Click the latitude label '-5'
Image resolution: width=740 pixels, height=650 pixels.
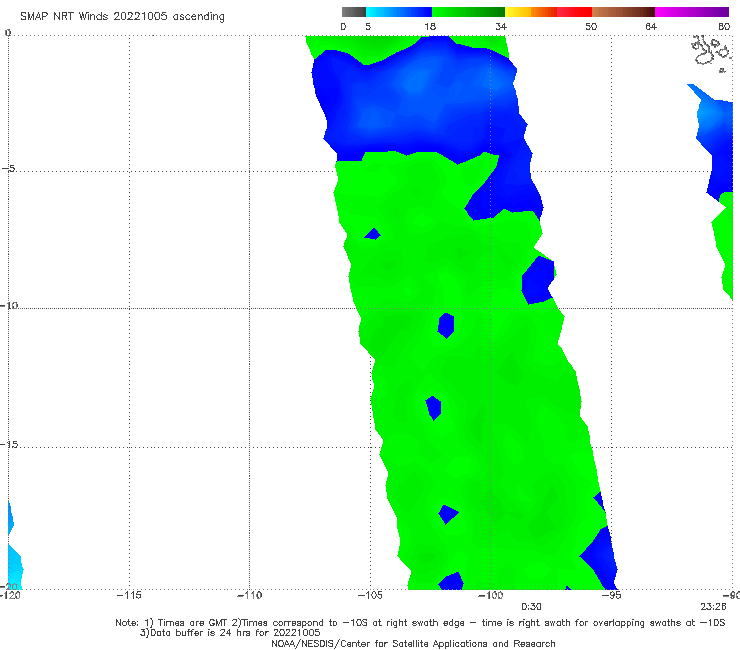tap(8, 169)
